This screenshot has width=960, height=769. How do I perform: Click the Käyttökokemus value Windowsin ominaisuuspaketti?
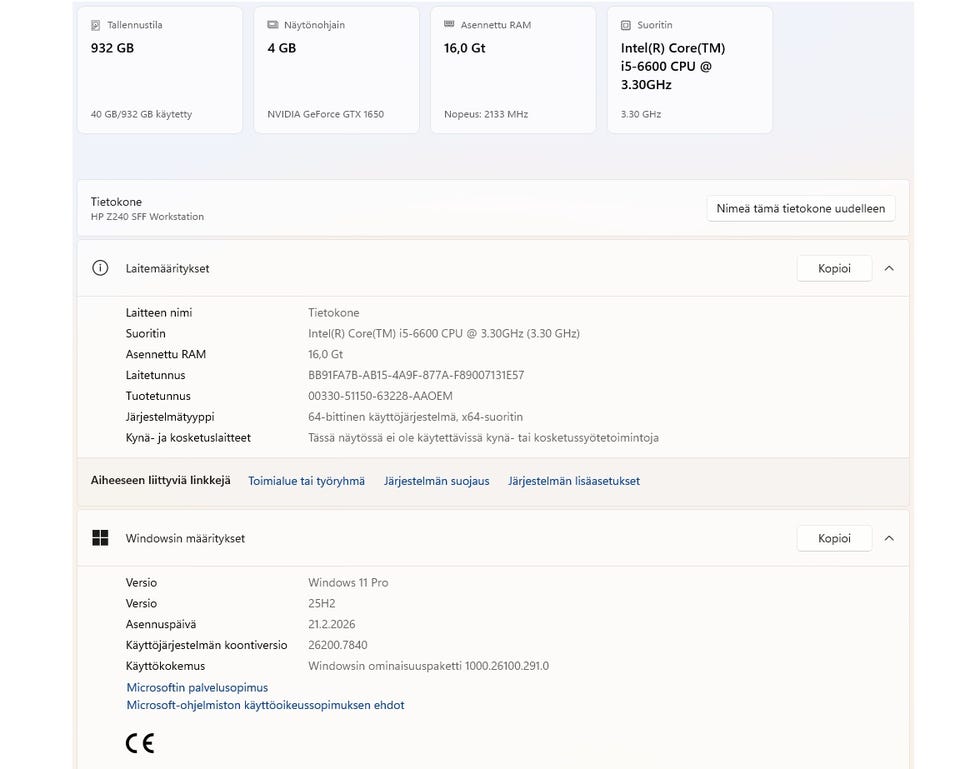point(429,666)
